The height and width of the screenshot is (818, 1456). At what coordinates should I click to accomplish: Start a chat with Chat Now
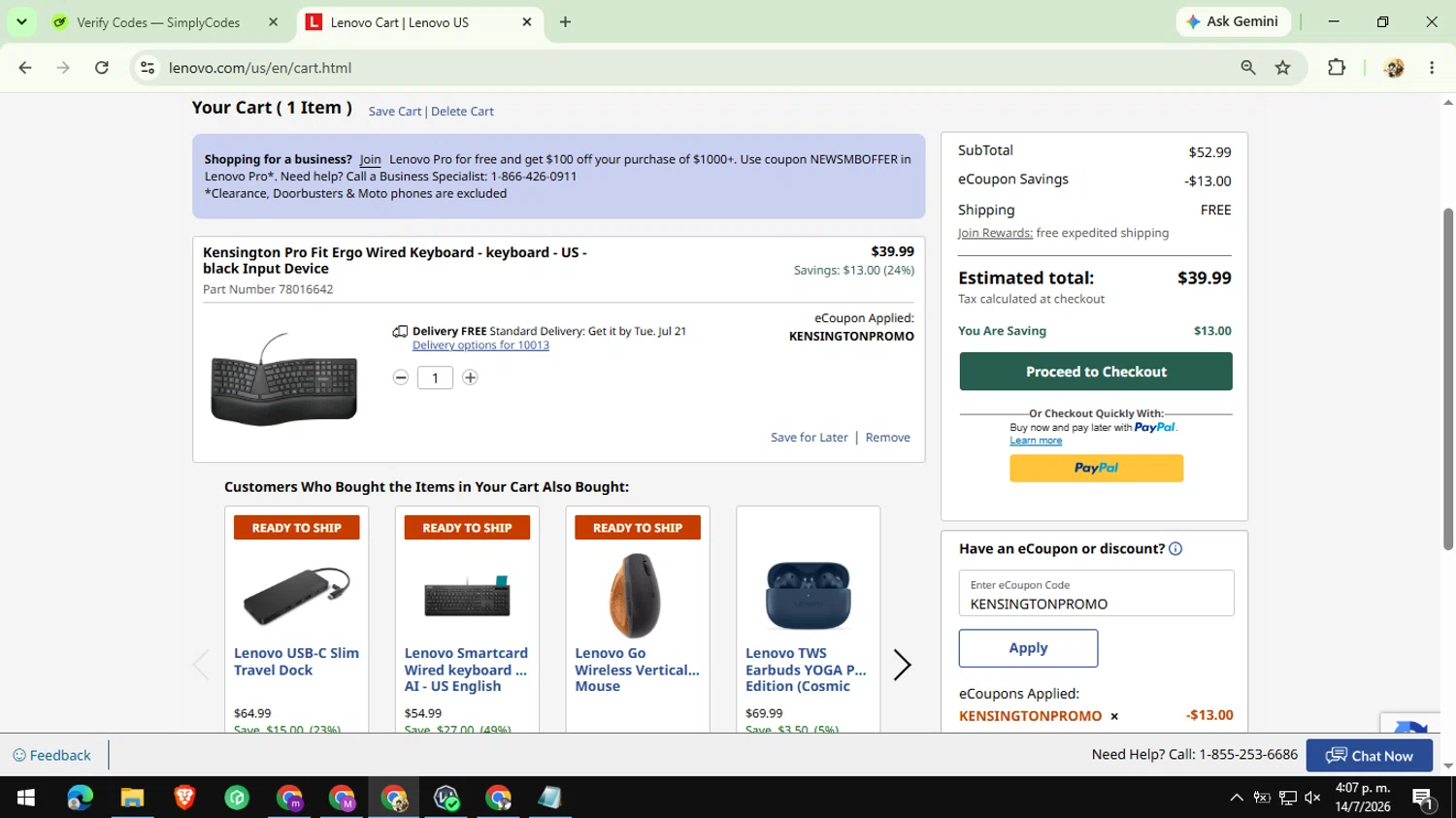[1369, 756]
